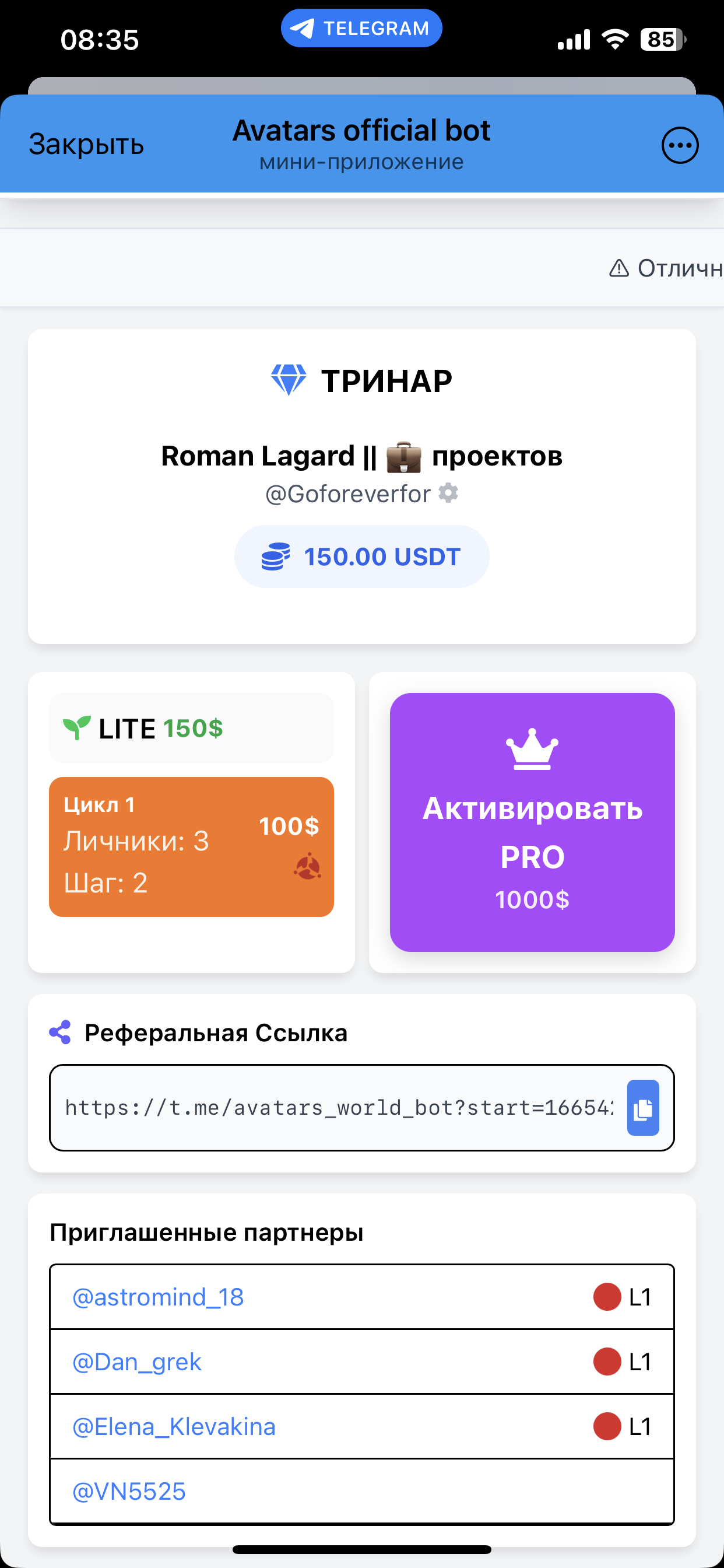The width and height of the screenshot is (724, 1568).
Task: Tap the blue diamond ТРИНАР rank icon
Action: [x=289, y=380]
